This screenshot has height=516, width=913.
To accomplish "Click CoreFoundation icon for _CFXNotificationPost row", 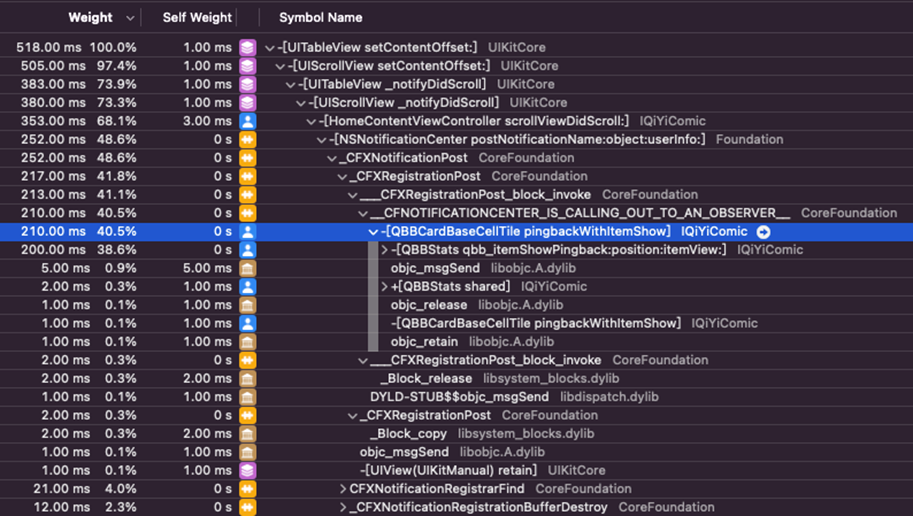I will click(247, 158).
